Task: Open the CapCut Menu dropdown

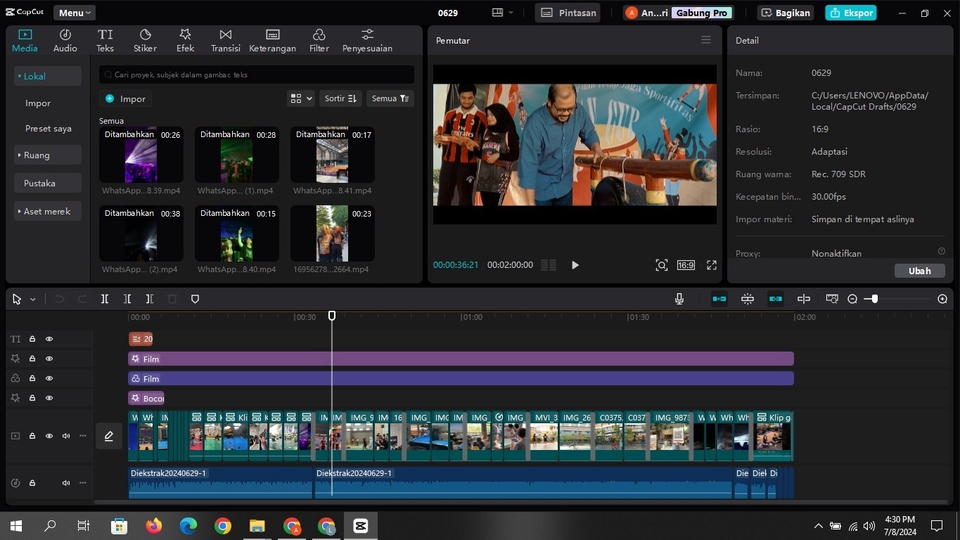Action: (x=74, y=12)
